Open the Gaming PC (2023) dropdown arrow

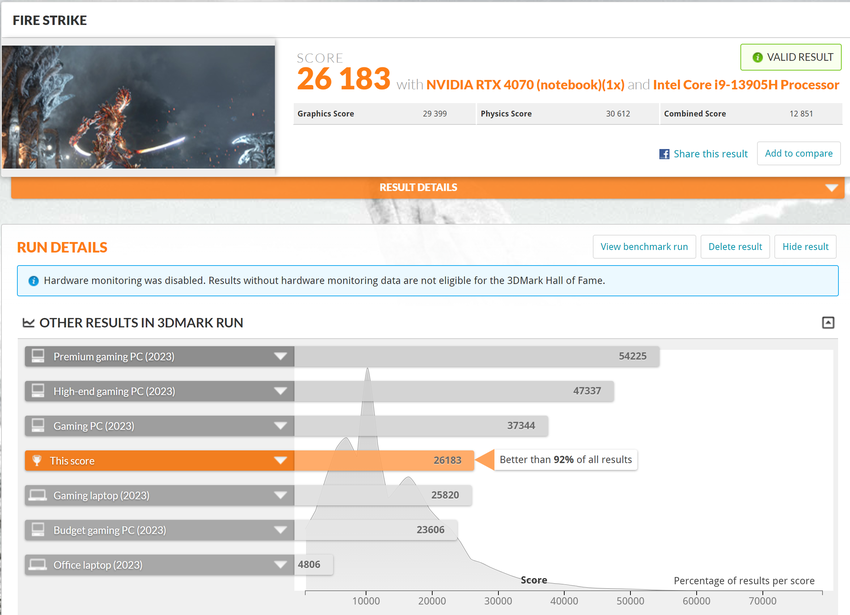281,426
